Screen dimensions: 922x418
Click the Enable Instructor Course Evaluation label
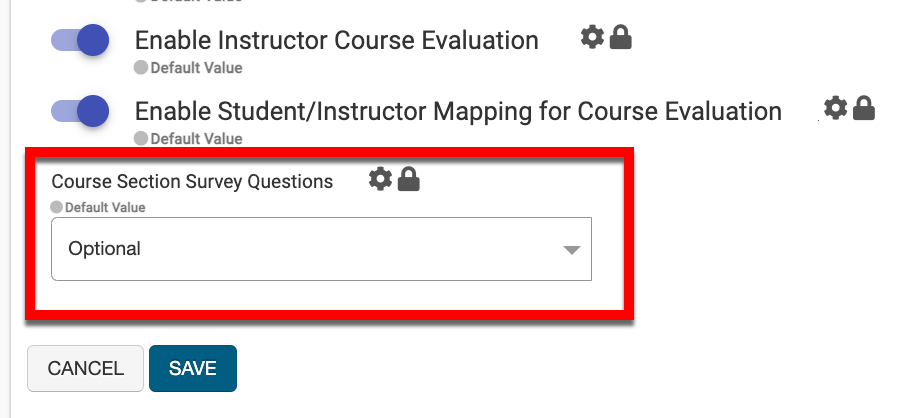click(336, 41)
